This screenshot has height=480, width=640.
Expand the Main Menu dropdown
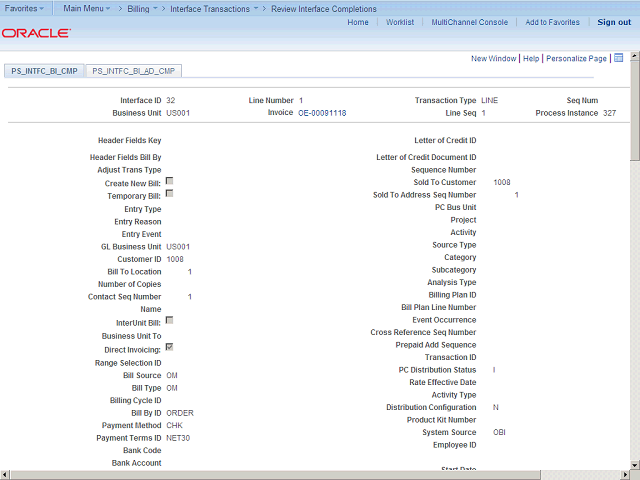point(87,9)
